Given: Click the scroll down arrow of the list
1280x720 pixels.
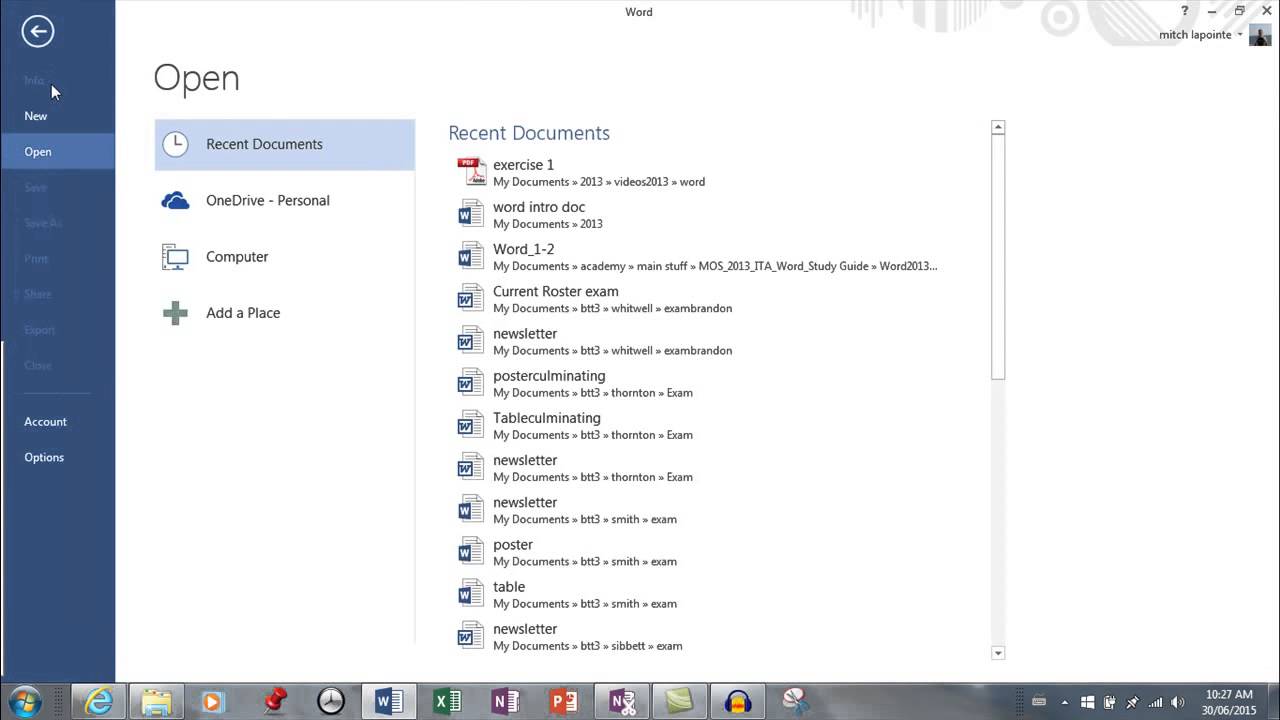Looking at the screenshot, I should click(x=998, y=653).
